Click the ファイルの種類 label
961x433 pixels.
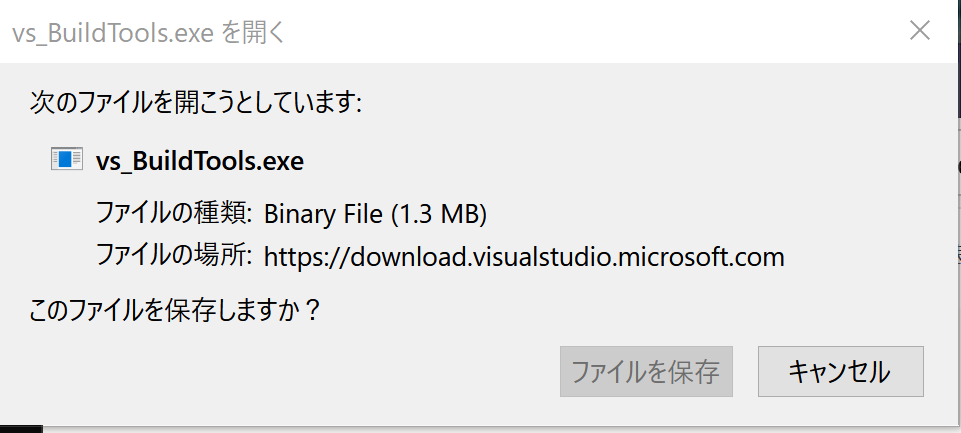coord(174,213)
